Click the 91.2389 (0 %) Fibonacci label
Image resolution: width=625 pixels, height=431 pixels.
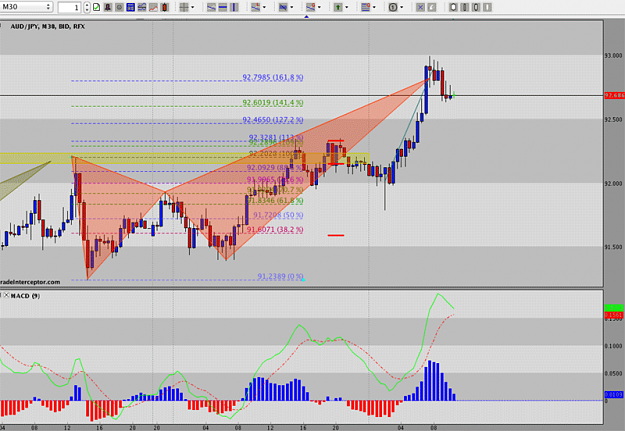[x=280, y=276]
